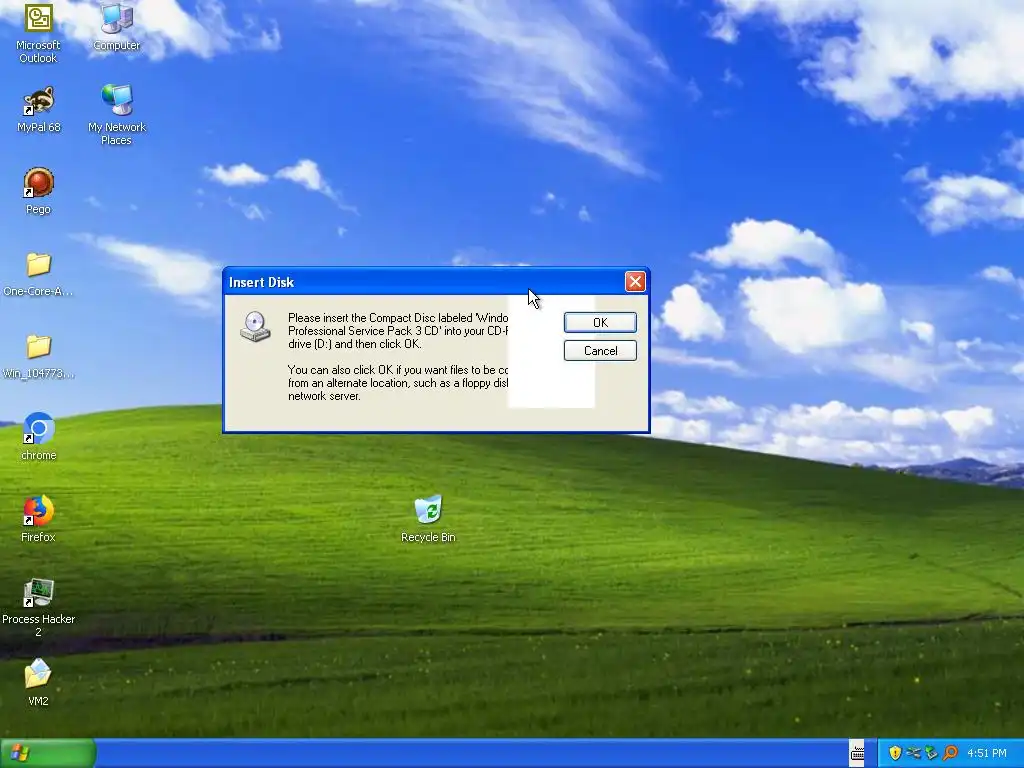Select the chrome shortcut icon
The image size is (1024, 768).
click(38, 437)
